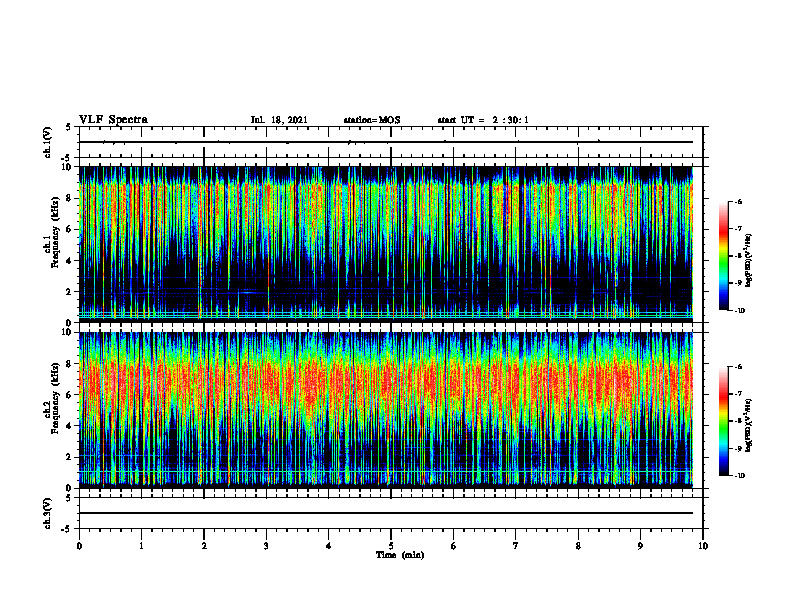Click the time axis tick label "7"
792x612 pixels.
[x=516, y=546]
